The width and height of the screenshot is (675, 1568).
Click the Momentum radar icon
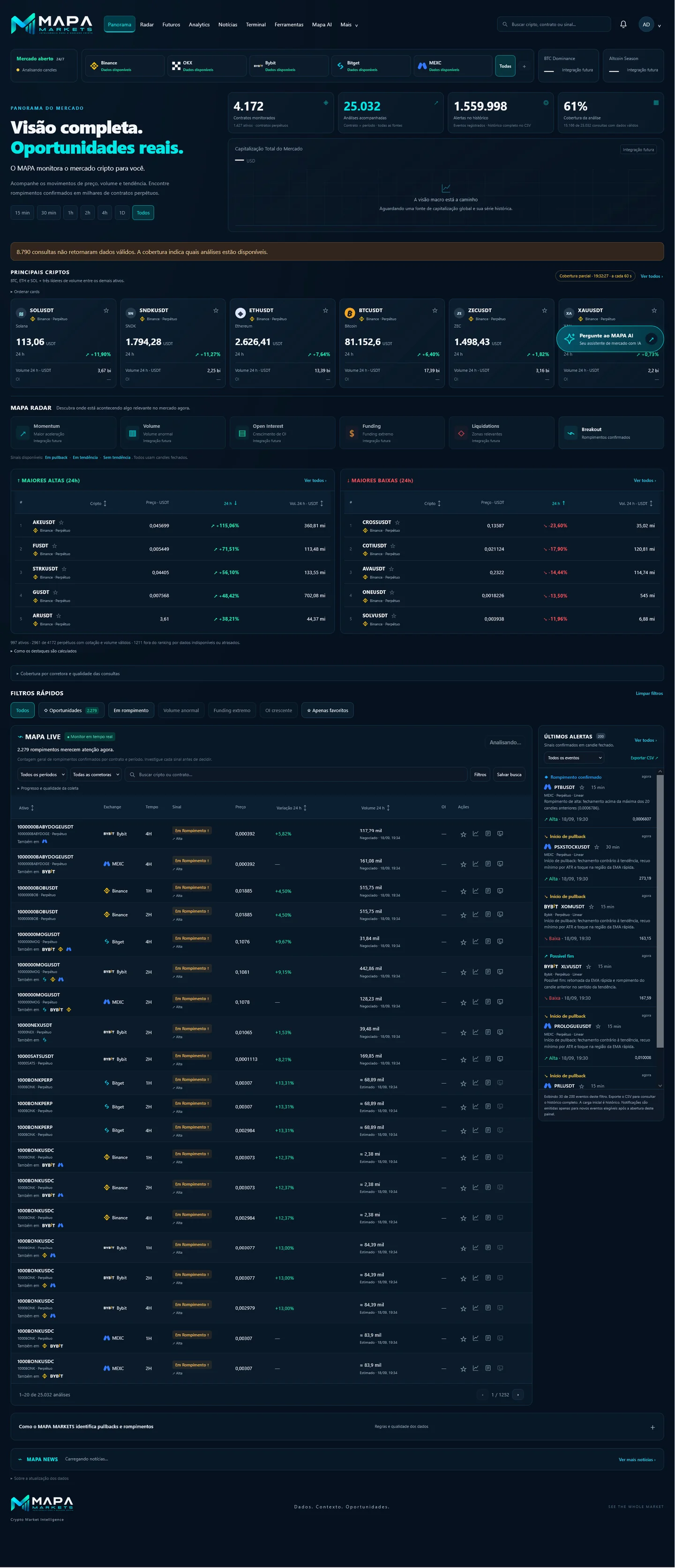(23, 433)
